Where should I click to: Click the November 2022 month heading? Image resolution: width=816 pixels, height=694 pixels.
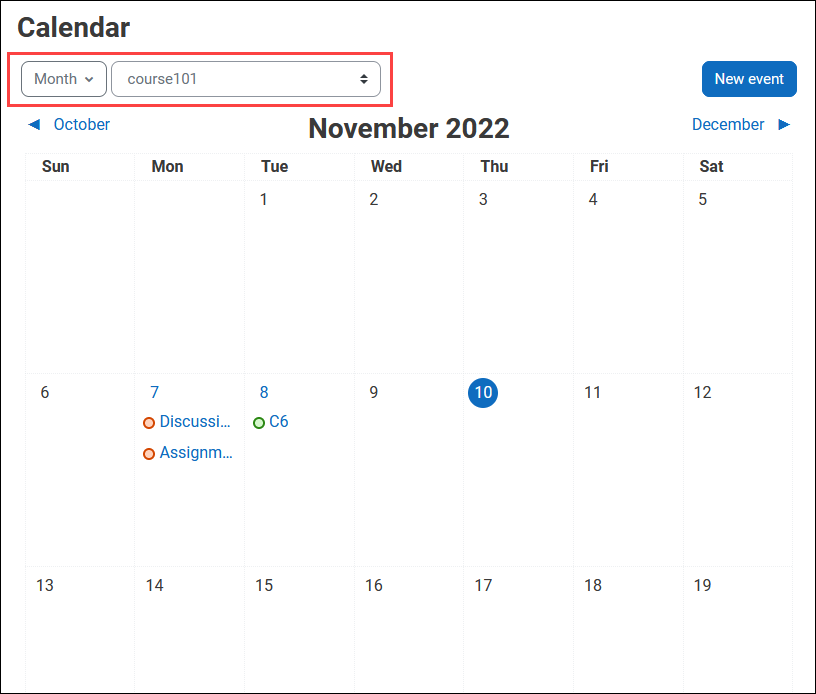[408, 129]
